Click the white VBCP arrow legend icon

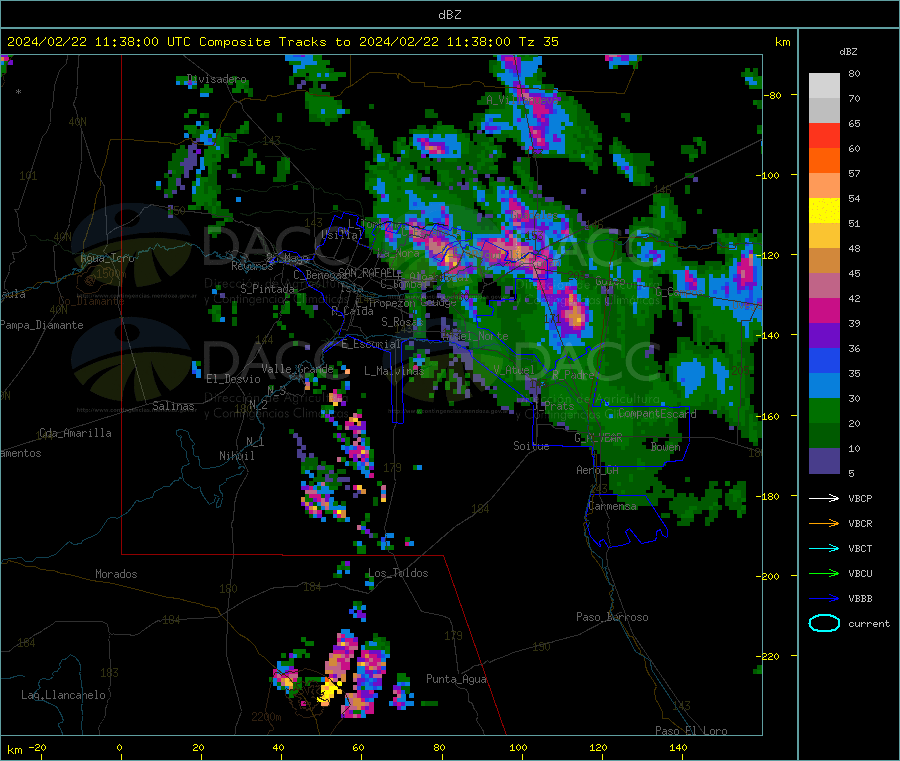point(824,498)
